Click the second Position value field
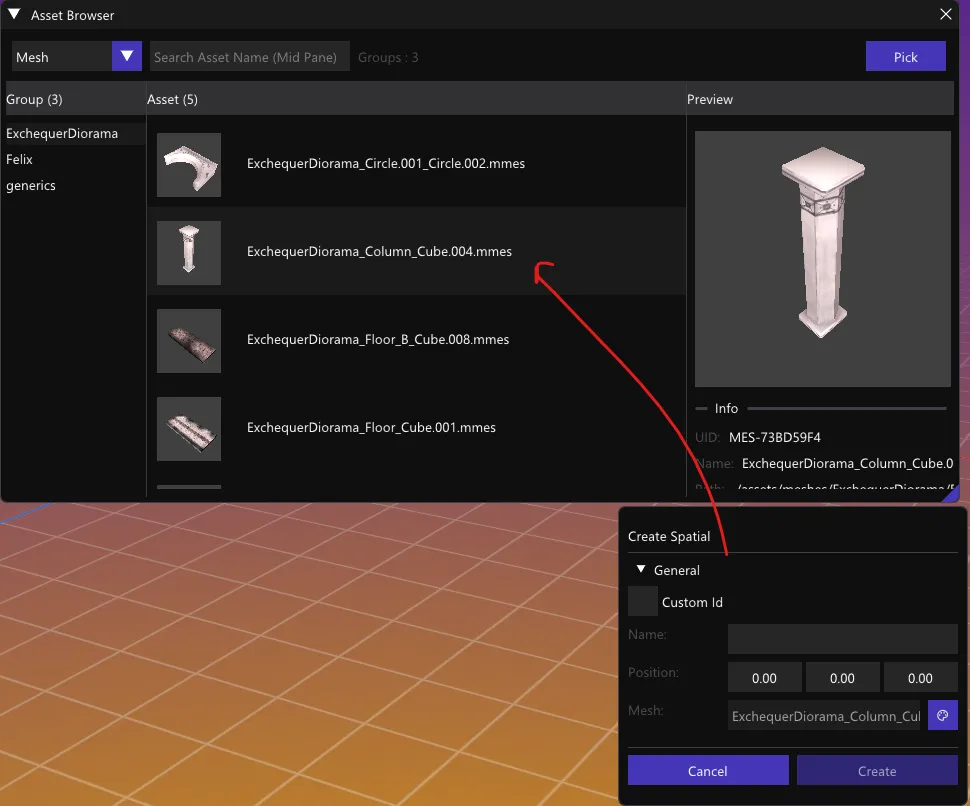970x806 pixels. (x=842, y=677)
